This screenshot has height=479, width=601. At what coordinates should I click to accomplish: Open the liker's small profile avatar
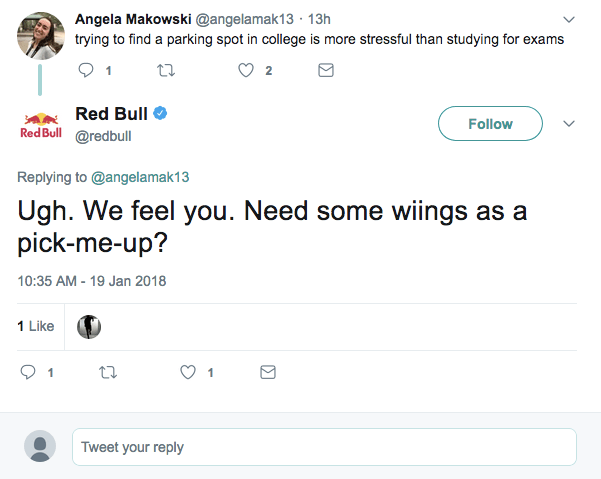coord(89,326)
